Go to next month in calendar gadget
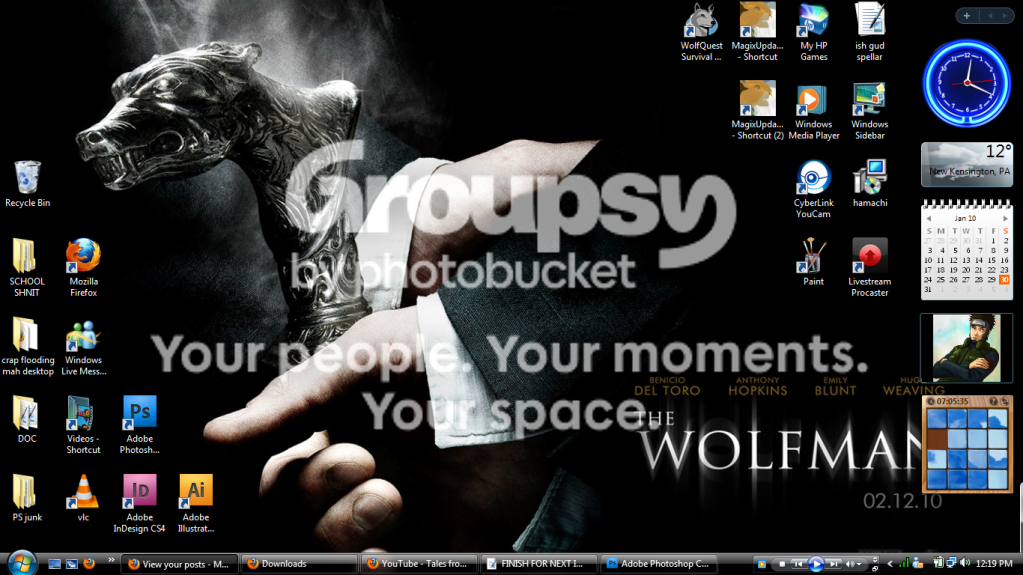Screen dimensions: 1023x575 coord(1005,219)
